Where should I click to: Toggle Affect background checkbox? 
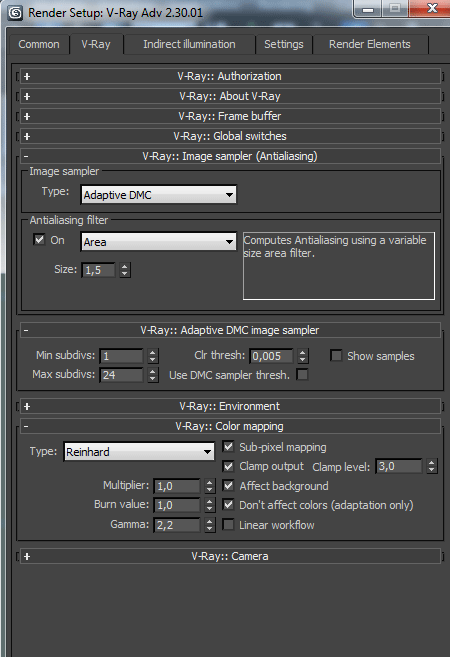[x=228, y=486]
